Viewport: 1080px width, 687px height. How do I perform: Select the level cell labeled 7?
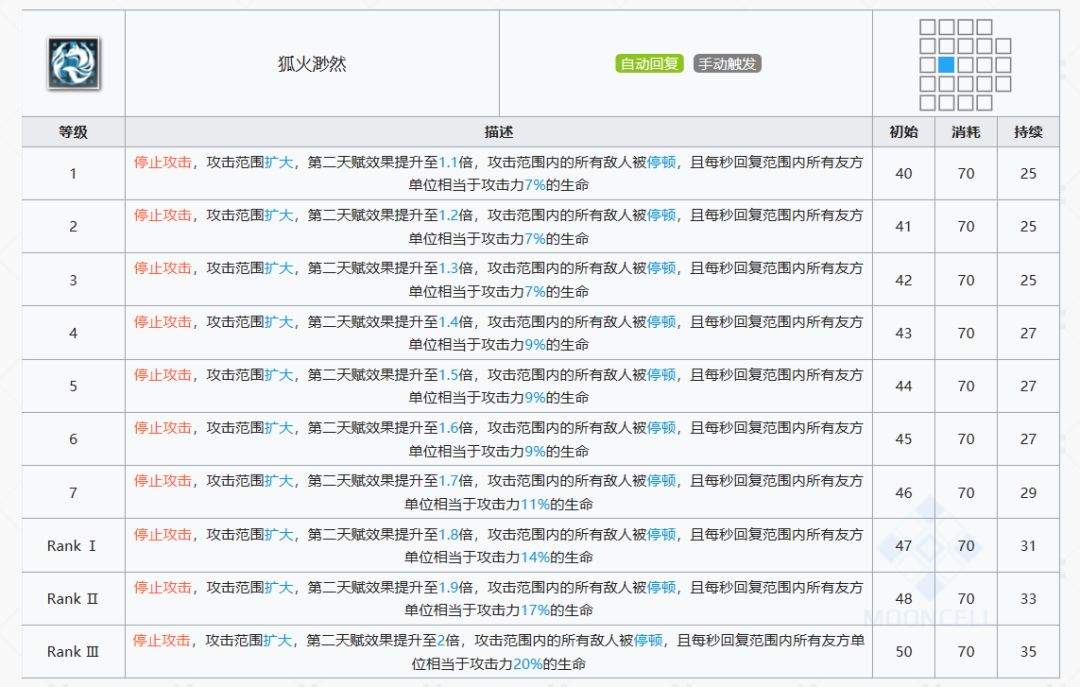click(73, 493)
